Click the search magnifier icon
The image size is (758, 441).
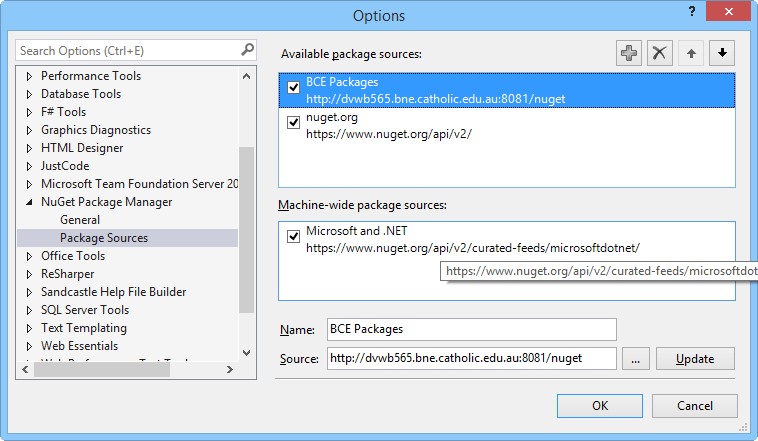[247, 50]
